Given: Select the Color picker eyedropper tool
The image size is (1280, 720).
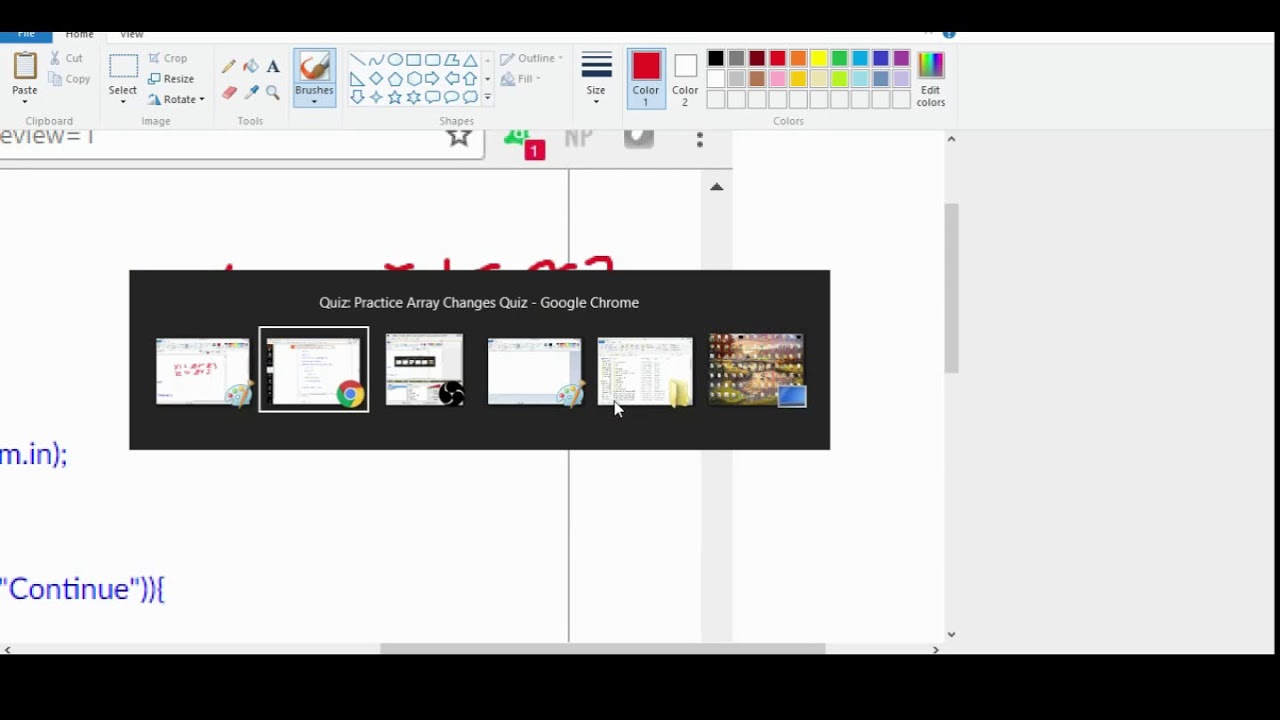Looking at the screenshot, I should coord(251,93).
